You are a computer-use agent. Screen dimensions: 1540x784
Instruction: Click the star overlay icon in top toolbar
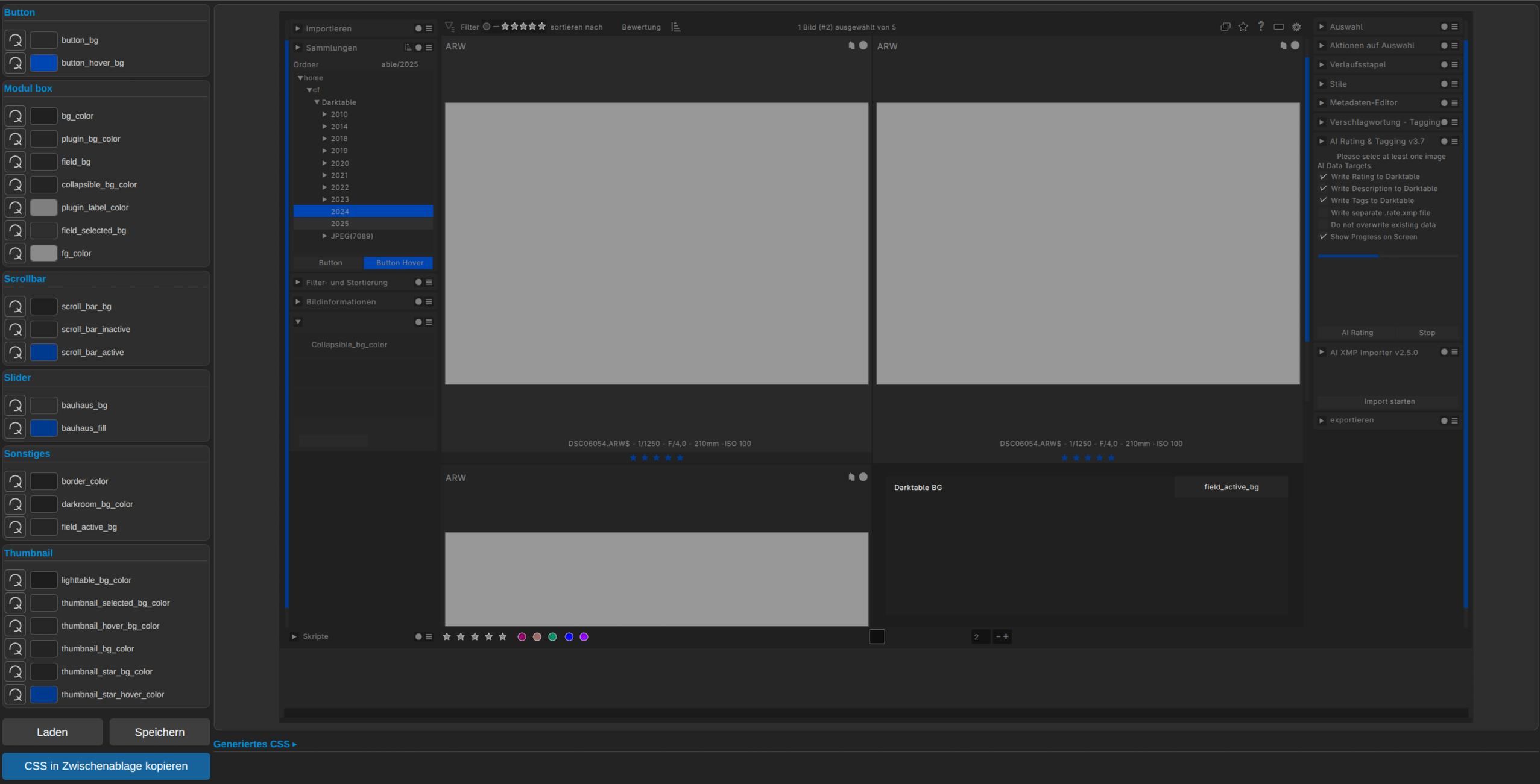tap(1243, 27)
